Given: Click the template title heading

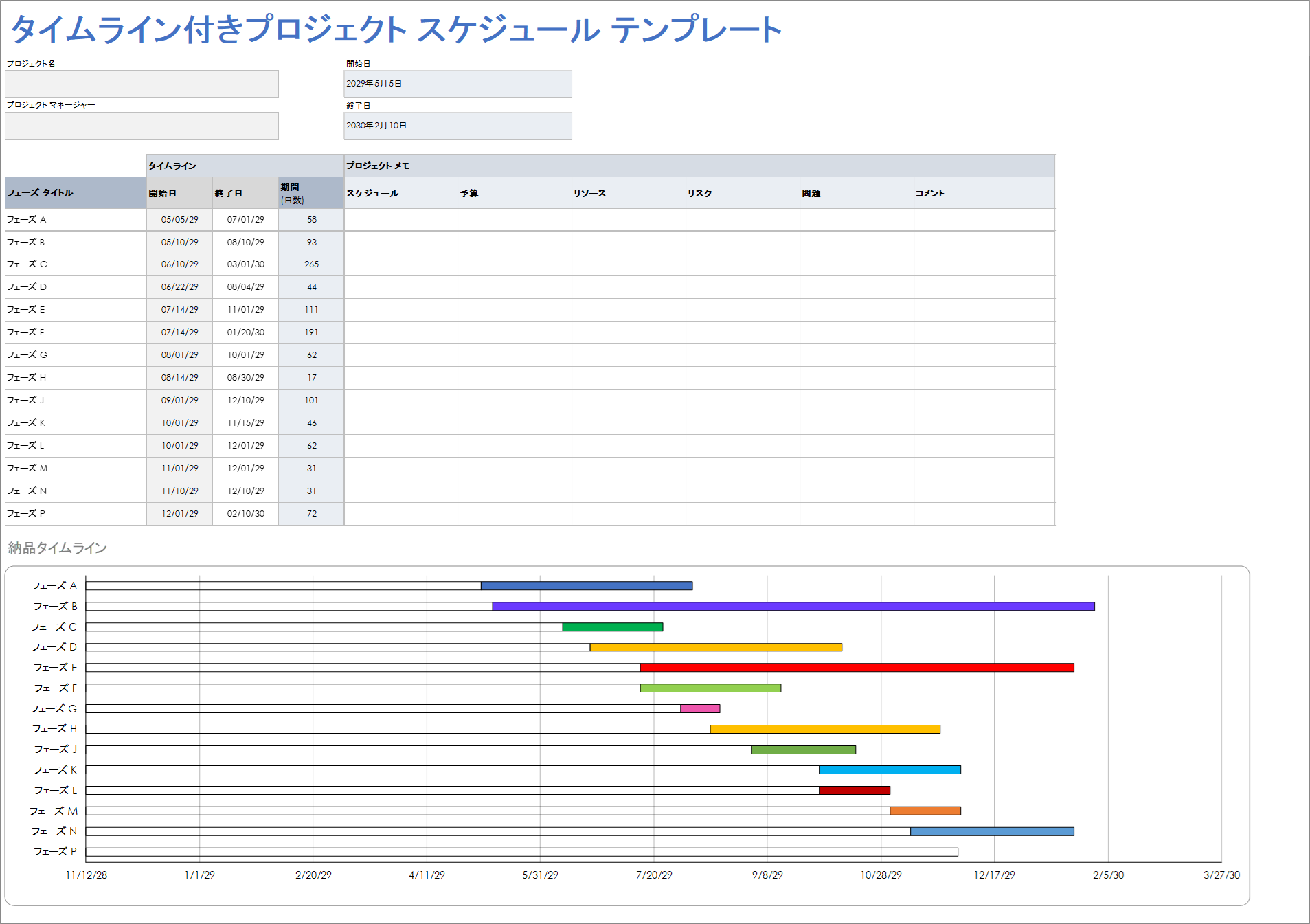Looking at the screenshot, I should click(396, 30).
